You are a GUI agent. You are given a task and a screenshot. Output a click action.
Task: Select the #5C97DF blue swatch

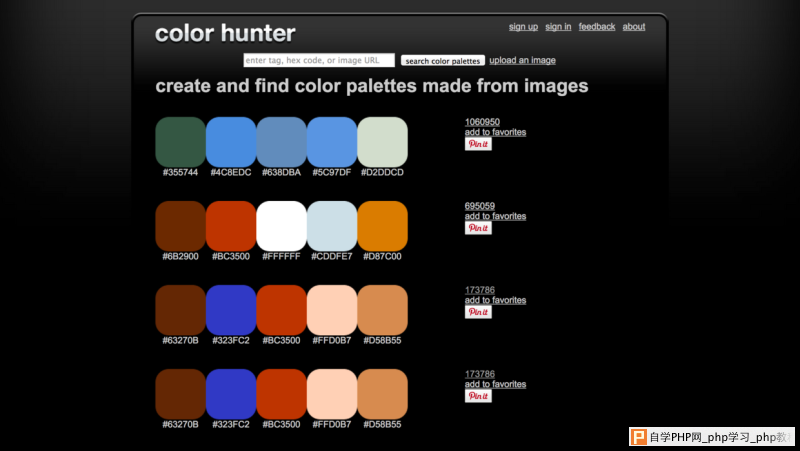(332, 142)
